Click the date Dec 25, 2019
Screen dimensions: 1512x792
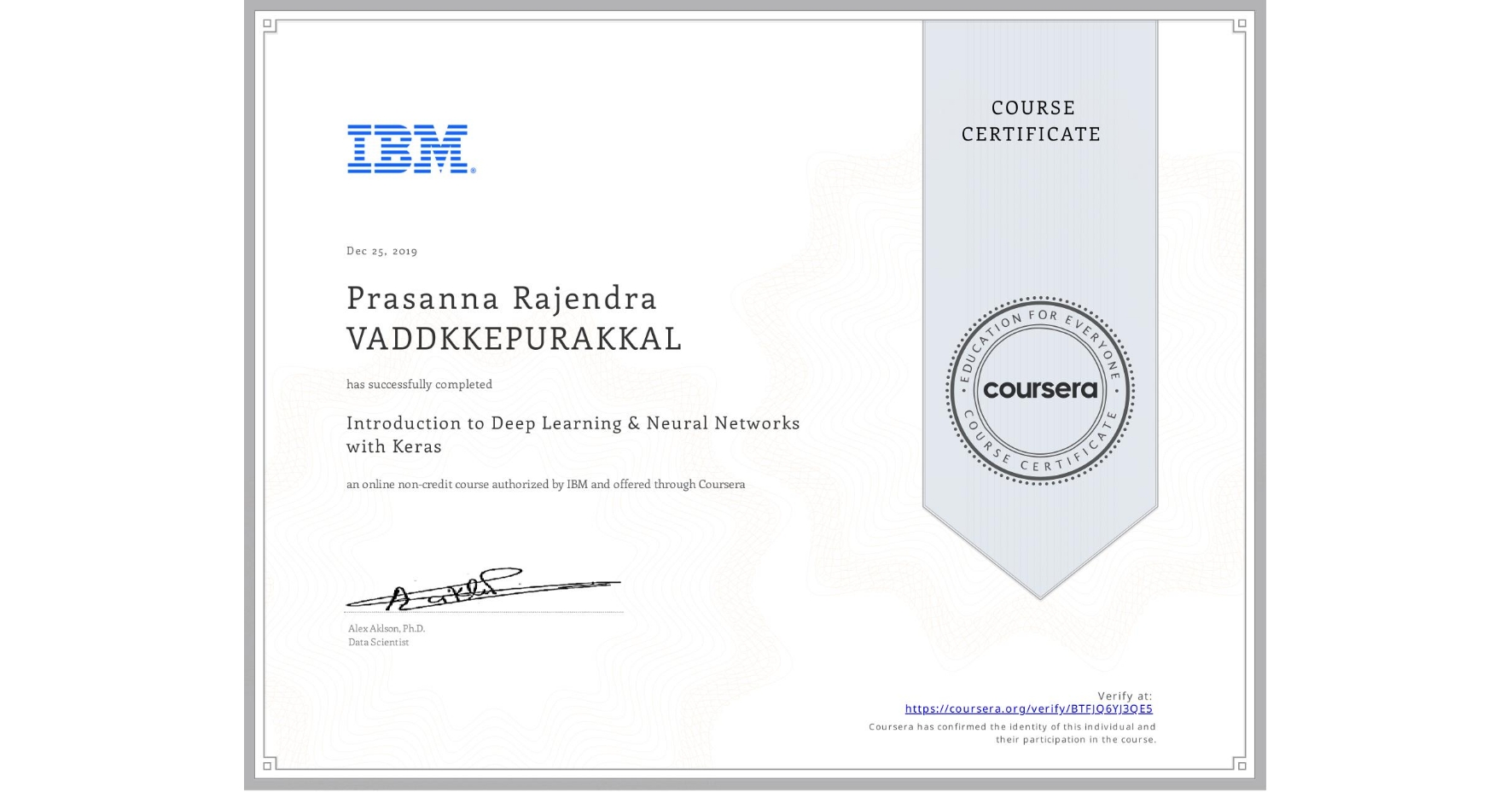(381, 251)
